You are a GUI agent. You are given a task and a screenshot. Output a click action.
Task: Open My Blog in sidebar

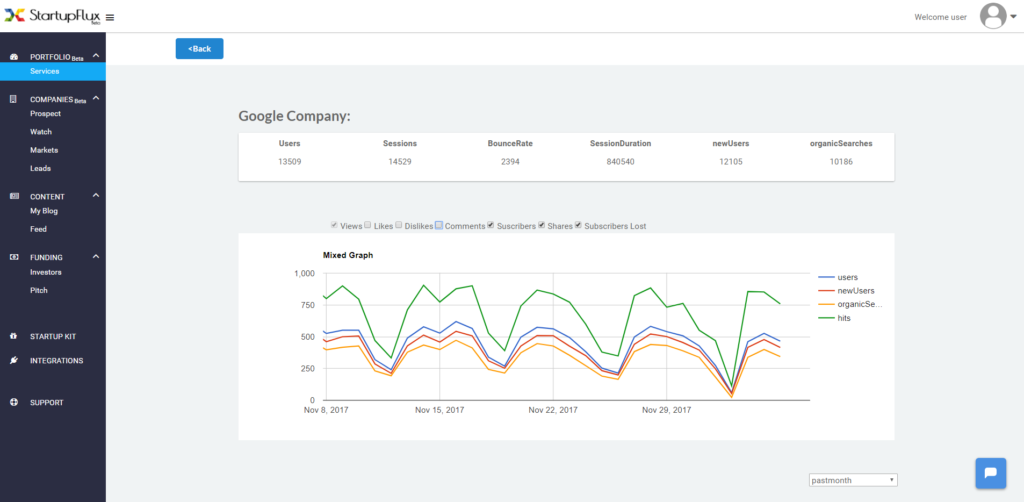tap(44, 211)
